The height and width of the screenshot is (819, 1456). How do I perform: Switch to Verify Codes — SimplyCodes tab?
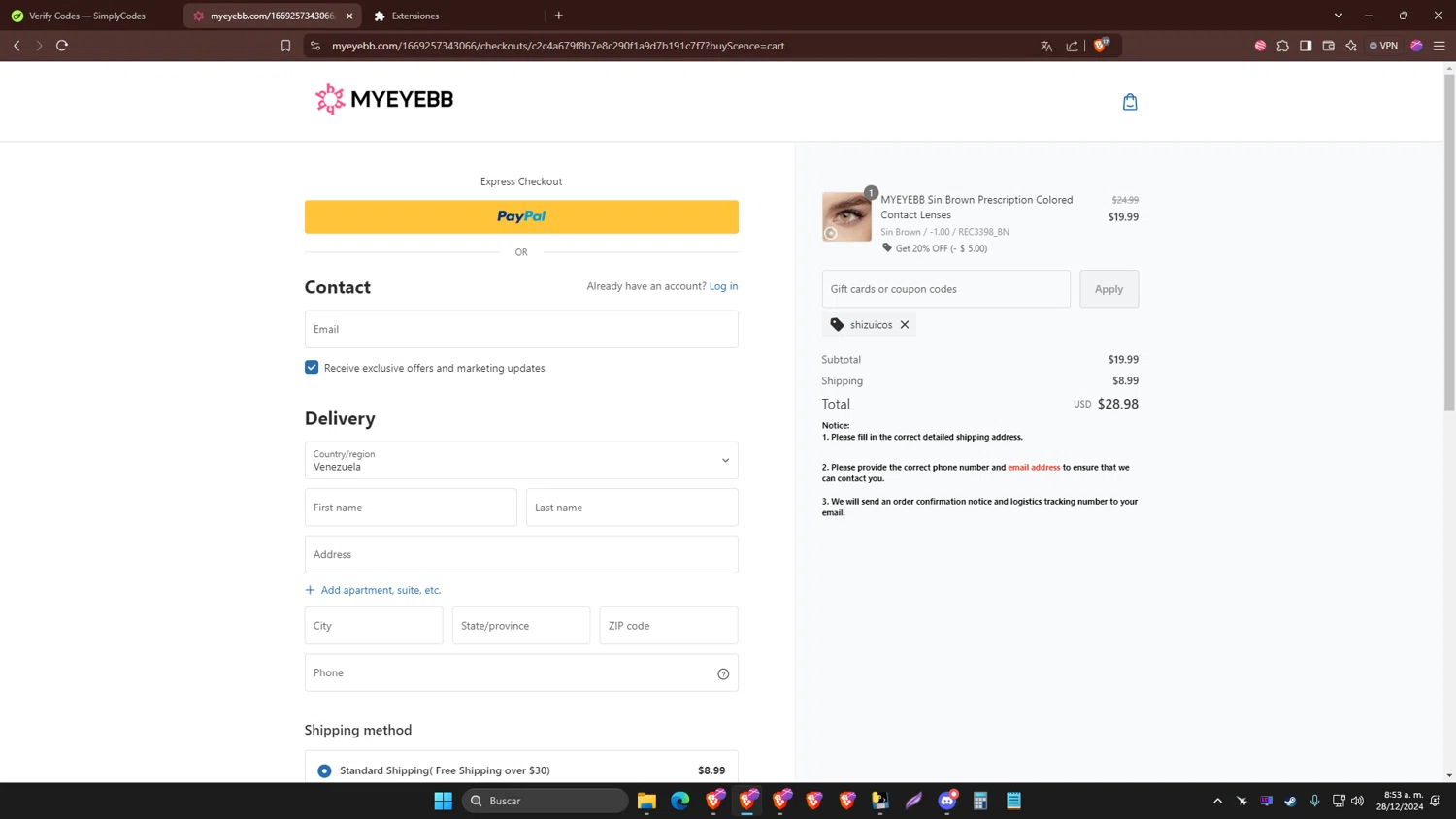click(x=89, y=16)
